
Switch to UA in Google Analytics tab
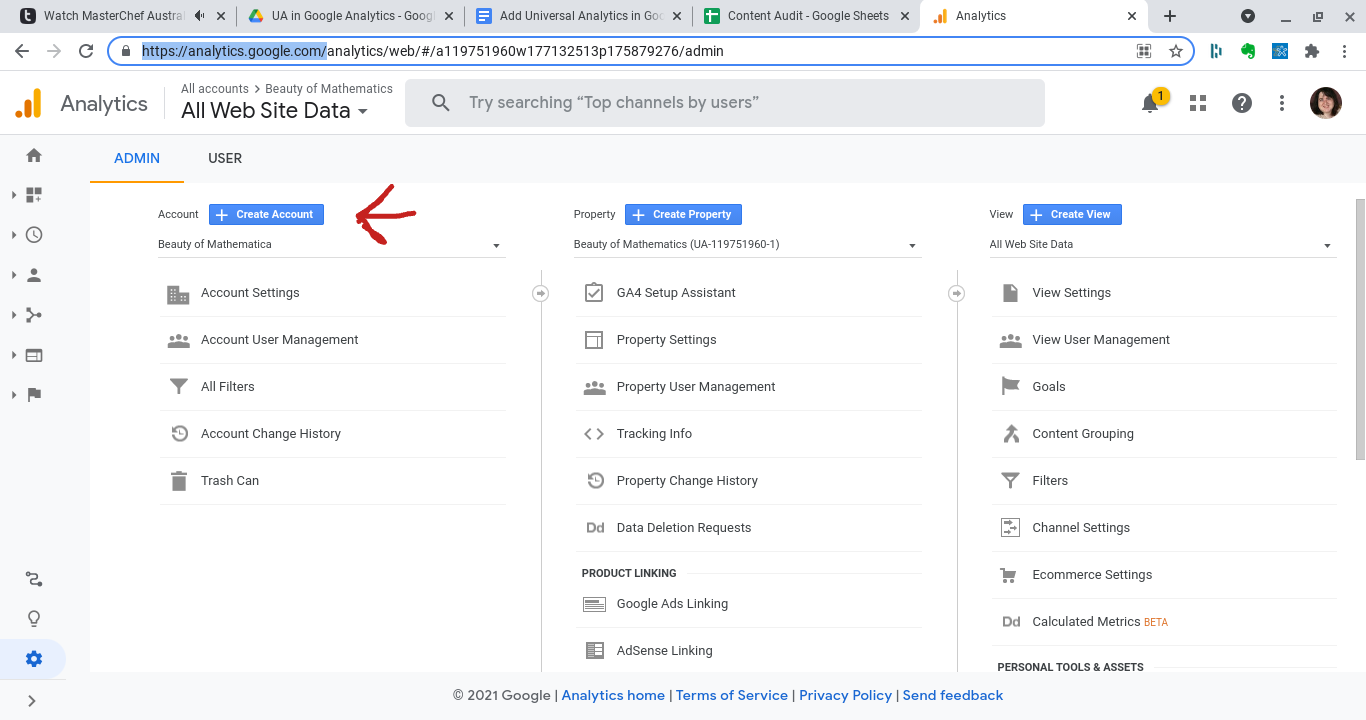pos(351,16)
